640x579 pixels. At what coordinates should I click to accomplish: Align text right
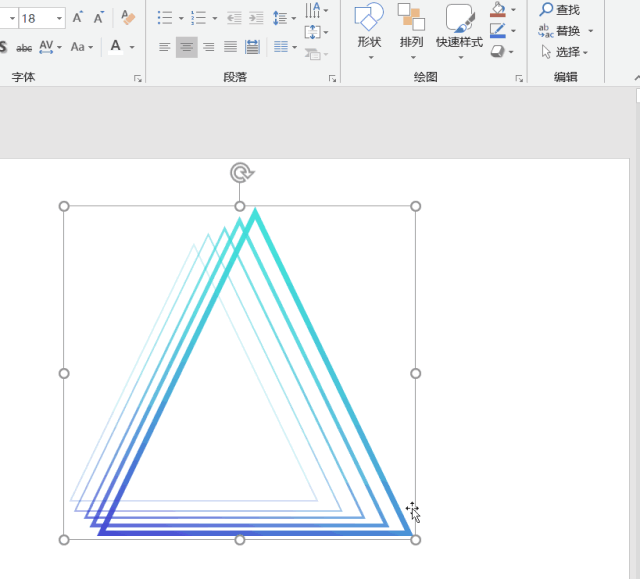coord(209,47)
